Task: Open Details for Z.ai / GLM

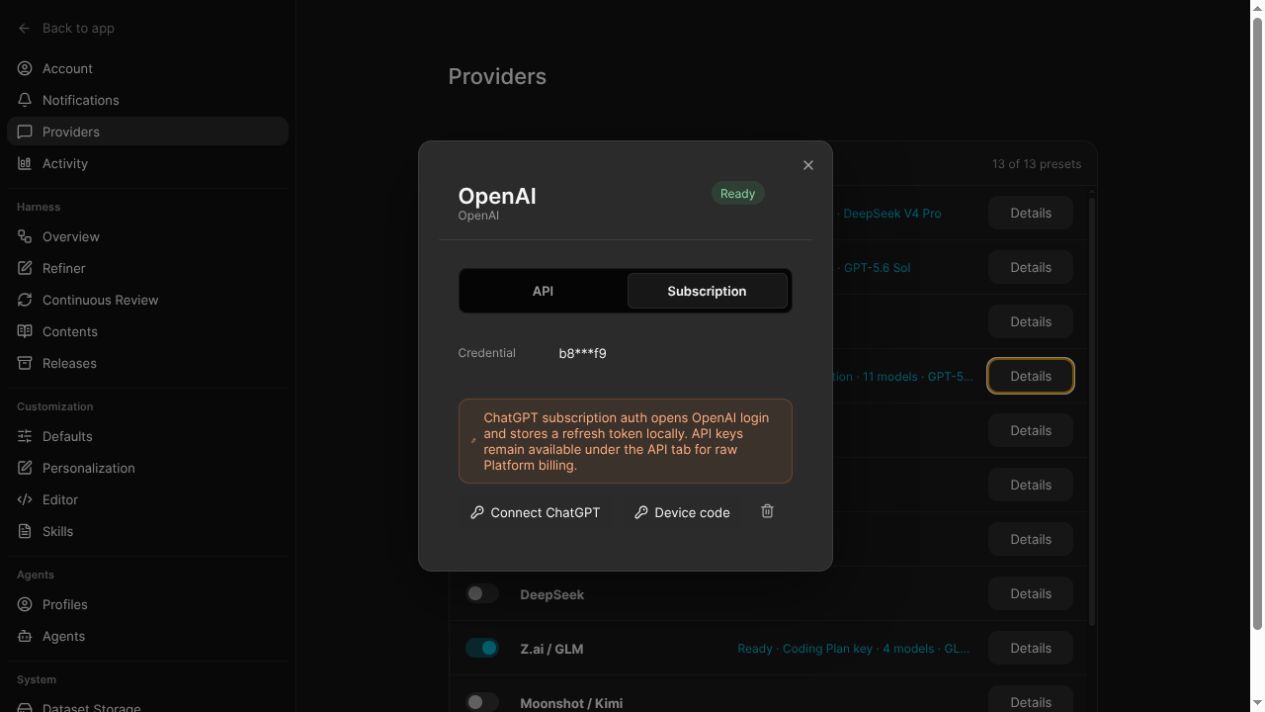Action: (1030, 648)
